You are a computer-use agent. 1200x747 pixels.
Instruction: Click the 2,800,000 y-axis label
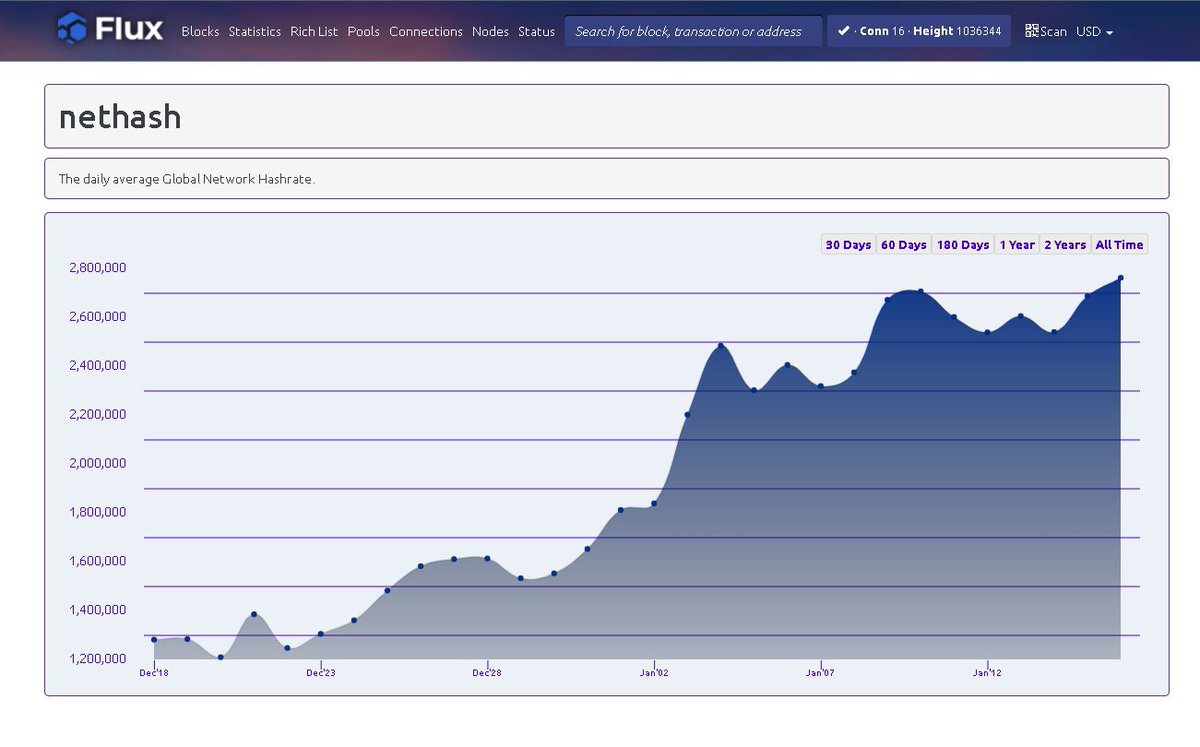(x=97, y=268)
